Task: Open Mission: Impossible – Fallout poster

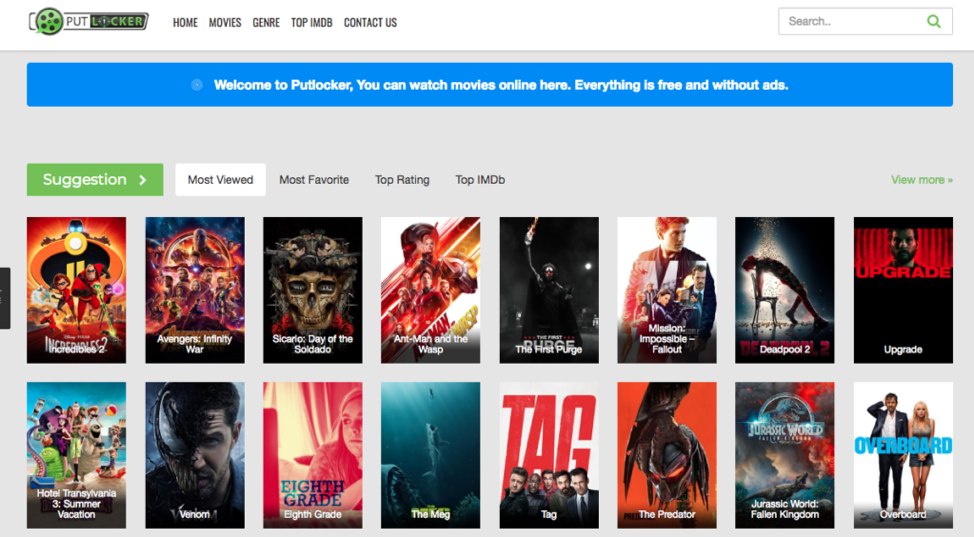Action: click(667, 290)
